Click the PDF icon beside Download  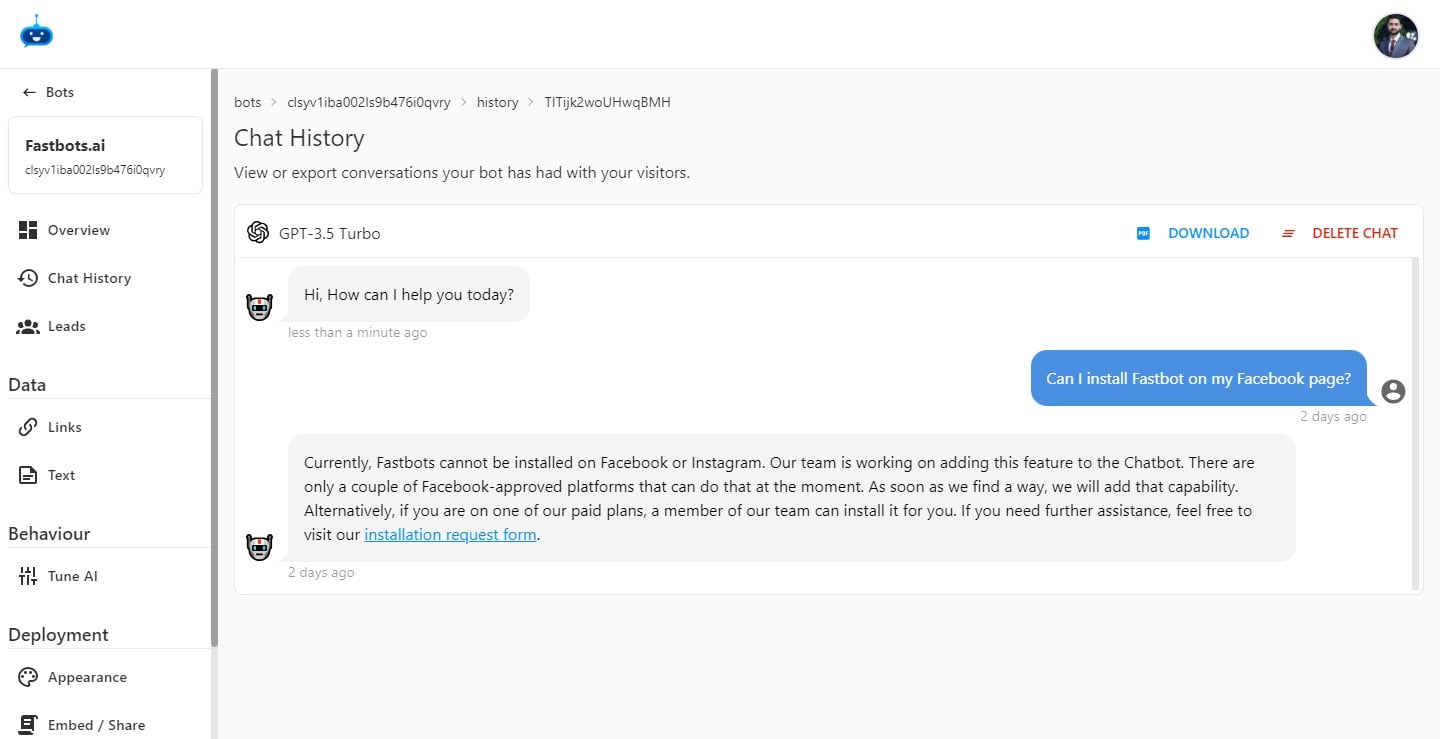click(x=1143, y=233)
